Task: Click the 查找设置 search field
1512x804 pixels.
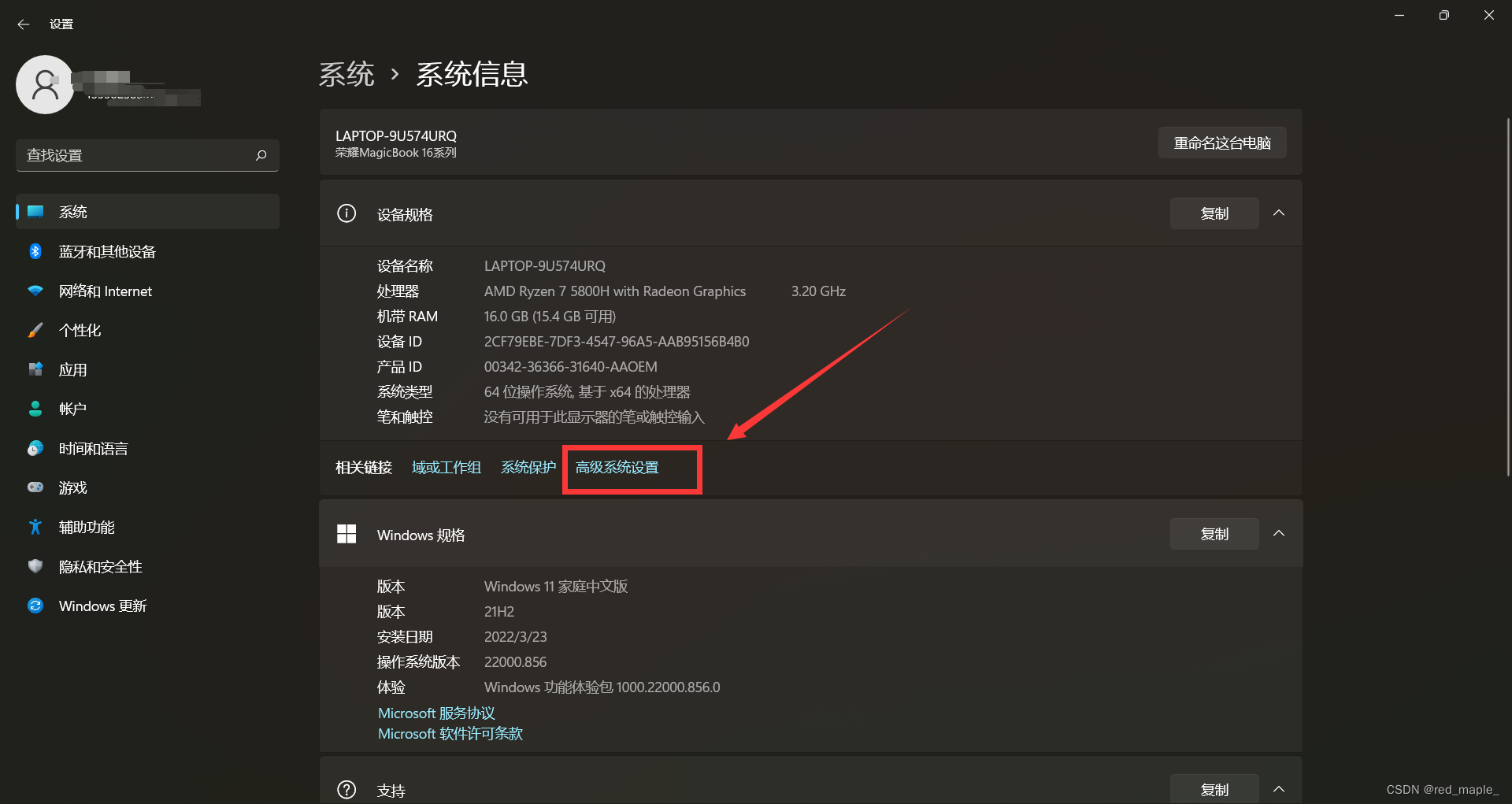Action: point(147,155)
